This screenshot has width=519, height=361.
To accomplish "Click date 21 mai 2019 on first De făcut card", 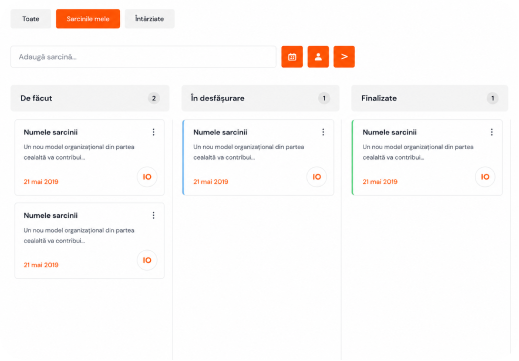I will pyautogui.click(x=41, y=182).
